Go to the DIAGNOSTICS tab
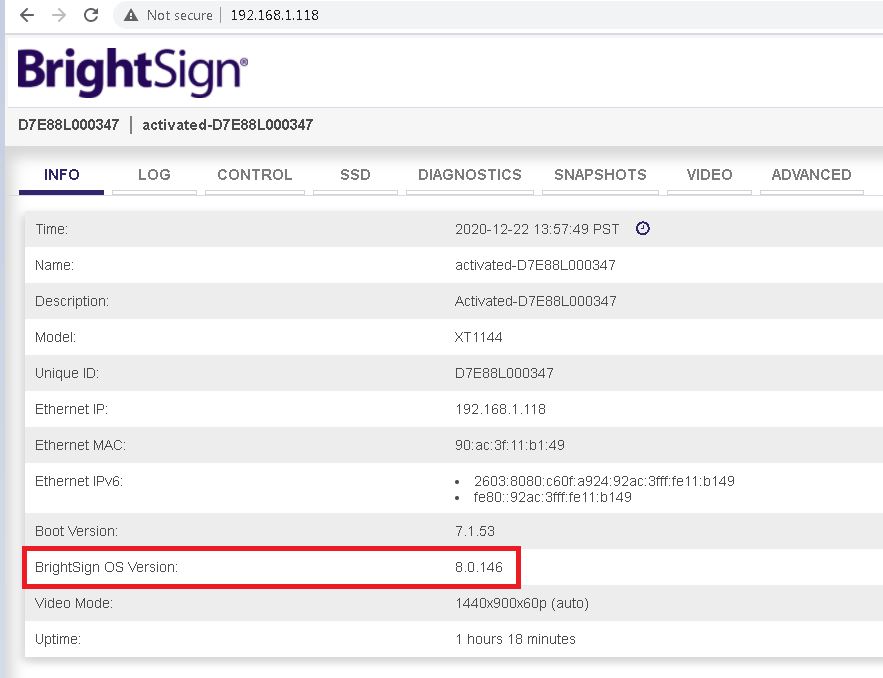 470,175
